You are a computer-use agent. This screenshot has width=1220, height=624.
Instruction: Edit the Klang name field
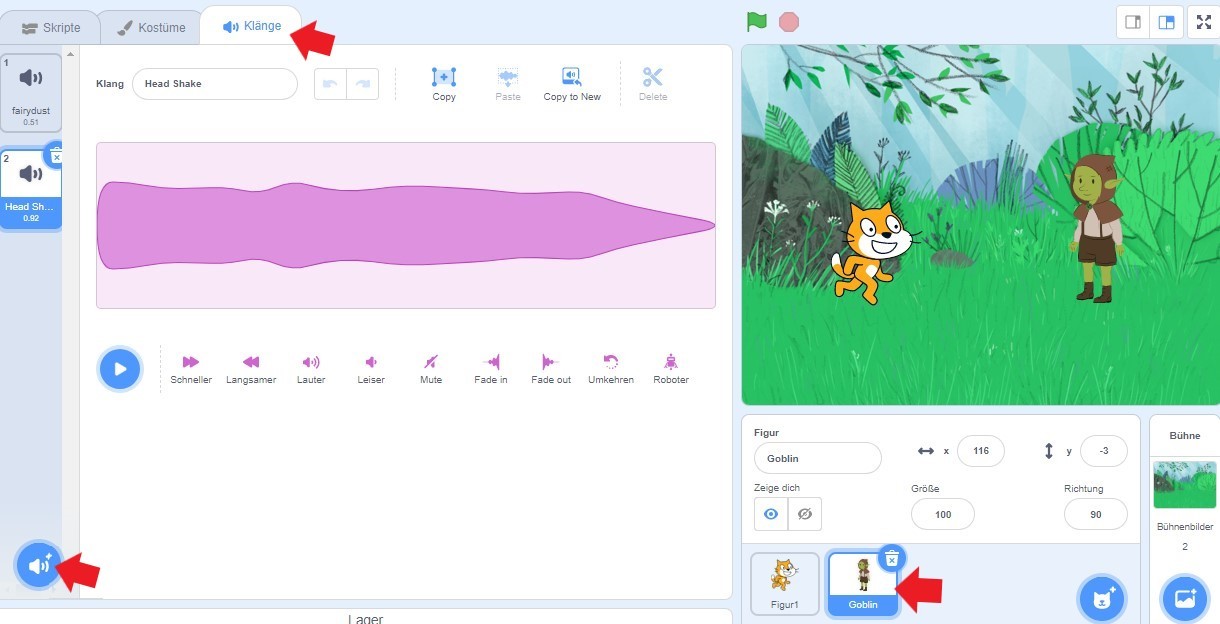point(215,84)
